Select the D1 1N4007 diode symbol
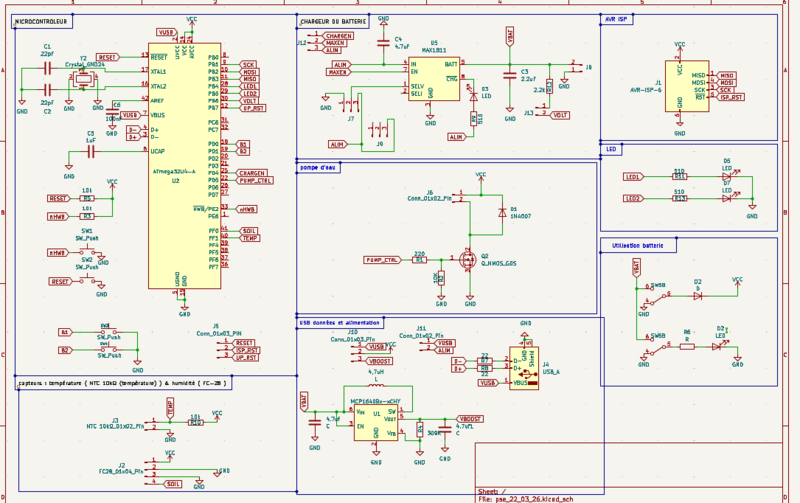 503,212
